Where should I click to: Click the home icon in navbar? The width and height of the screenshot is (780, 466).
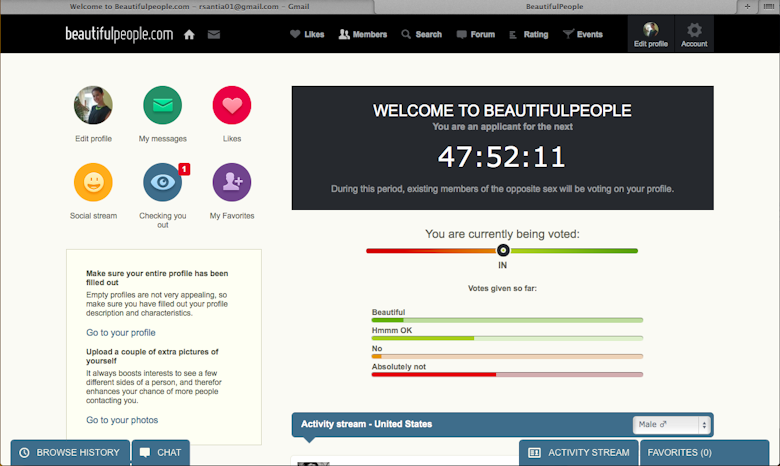[189, 34]
